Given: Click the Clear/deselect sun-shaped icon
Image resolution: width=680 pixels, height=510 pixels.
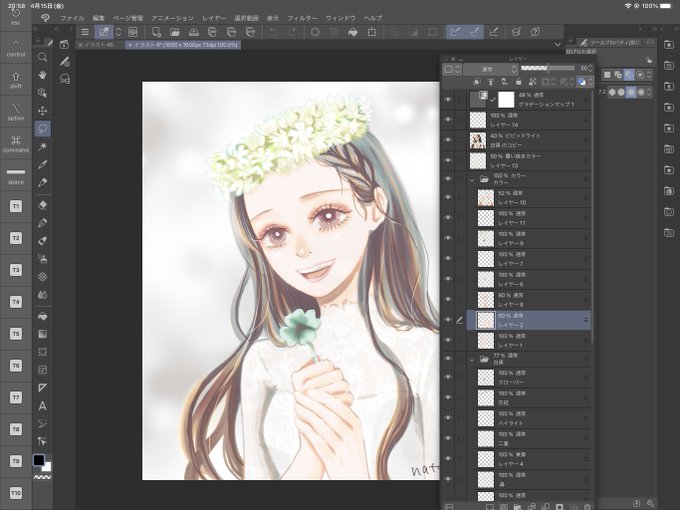Looking at the screenshot, I should pyautogui.click(x=315, y=32).
